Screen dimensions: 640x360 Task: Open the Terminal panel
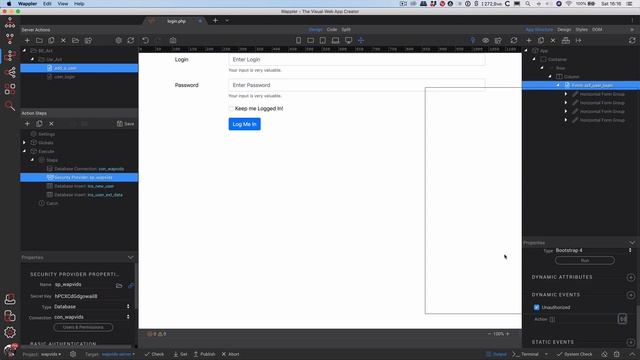pyautogui.click(x=526, y=354)
